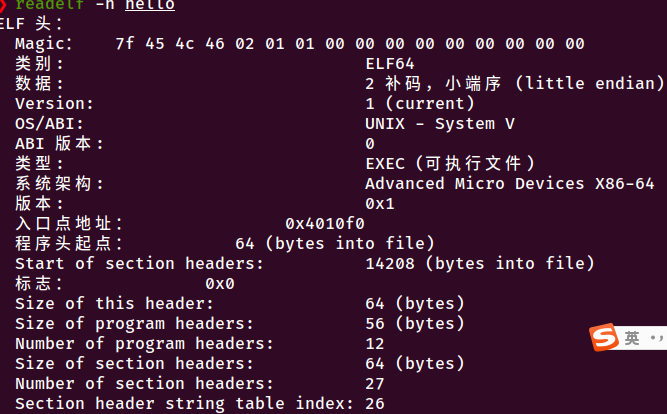The width and height of the screenshot is (667, 414).
Task: Click the Sogou input method S icon
Action: click(x=604, y=337)
